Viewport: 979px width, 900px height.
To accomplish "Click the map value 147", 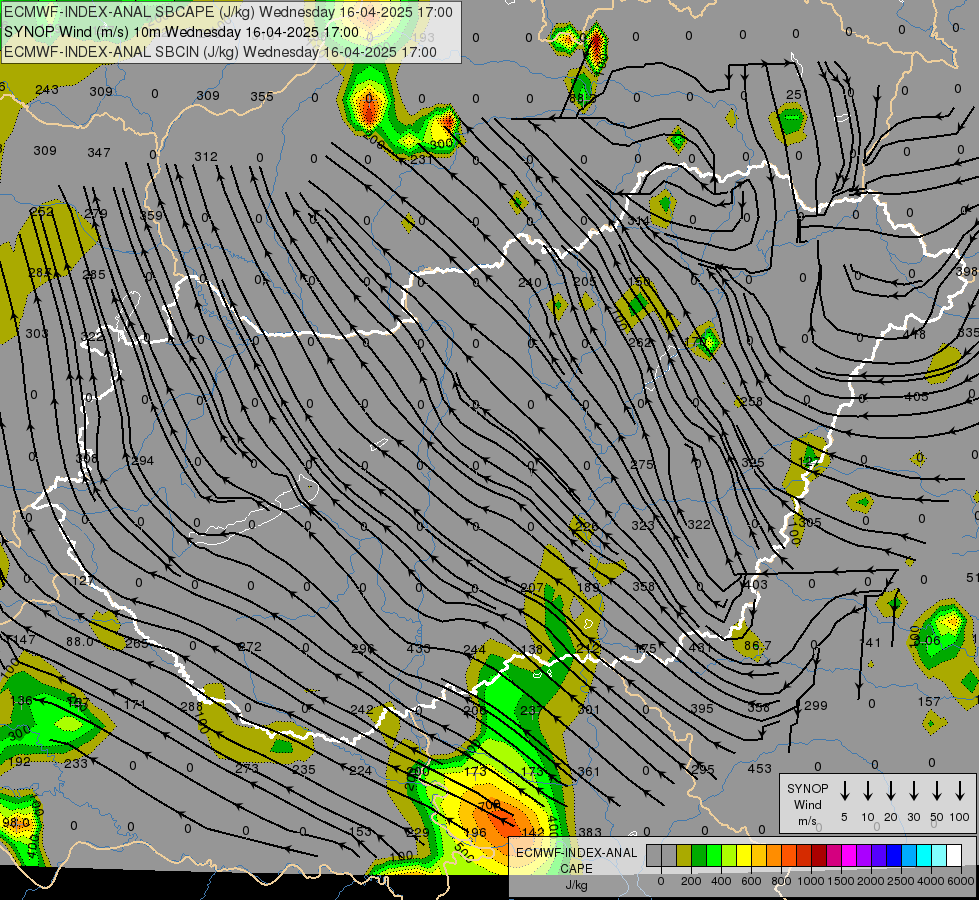I will click(x=24, y=639).
